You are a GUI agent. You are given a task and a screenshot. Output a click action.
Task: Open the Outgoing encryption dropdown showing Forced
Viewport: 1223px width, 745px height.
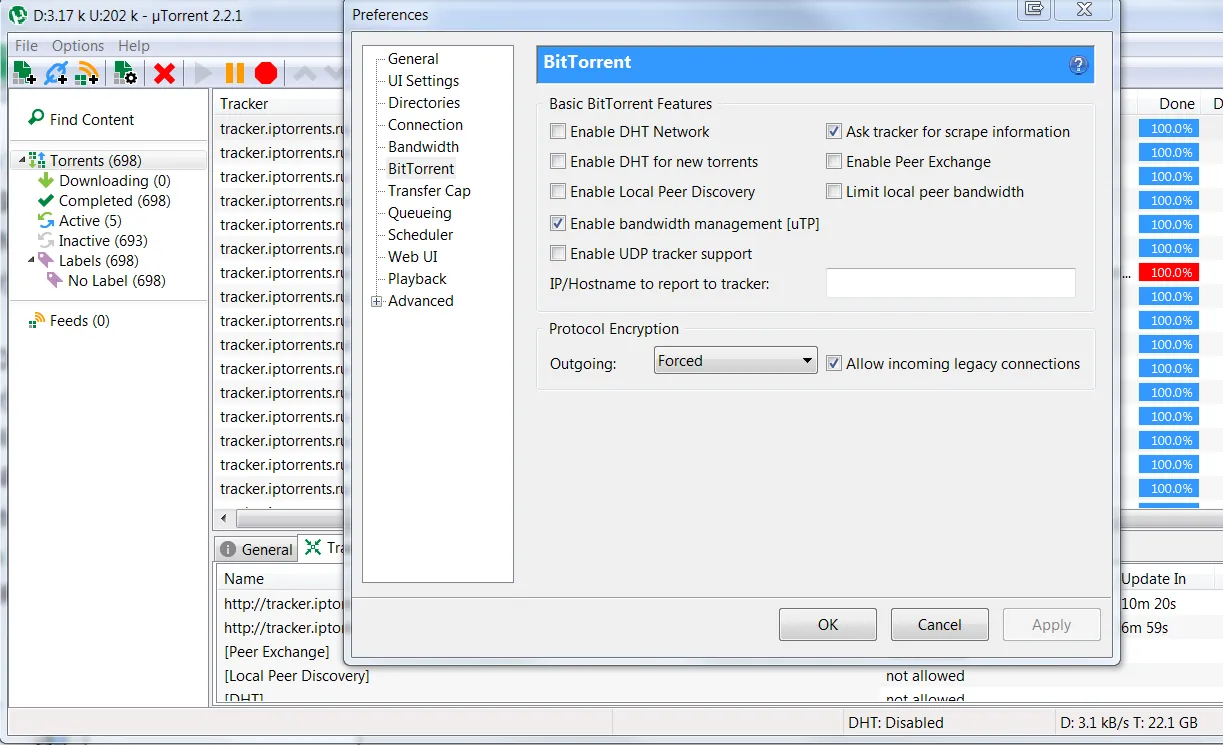tap(736, 361)
